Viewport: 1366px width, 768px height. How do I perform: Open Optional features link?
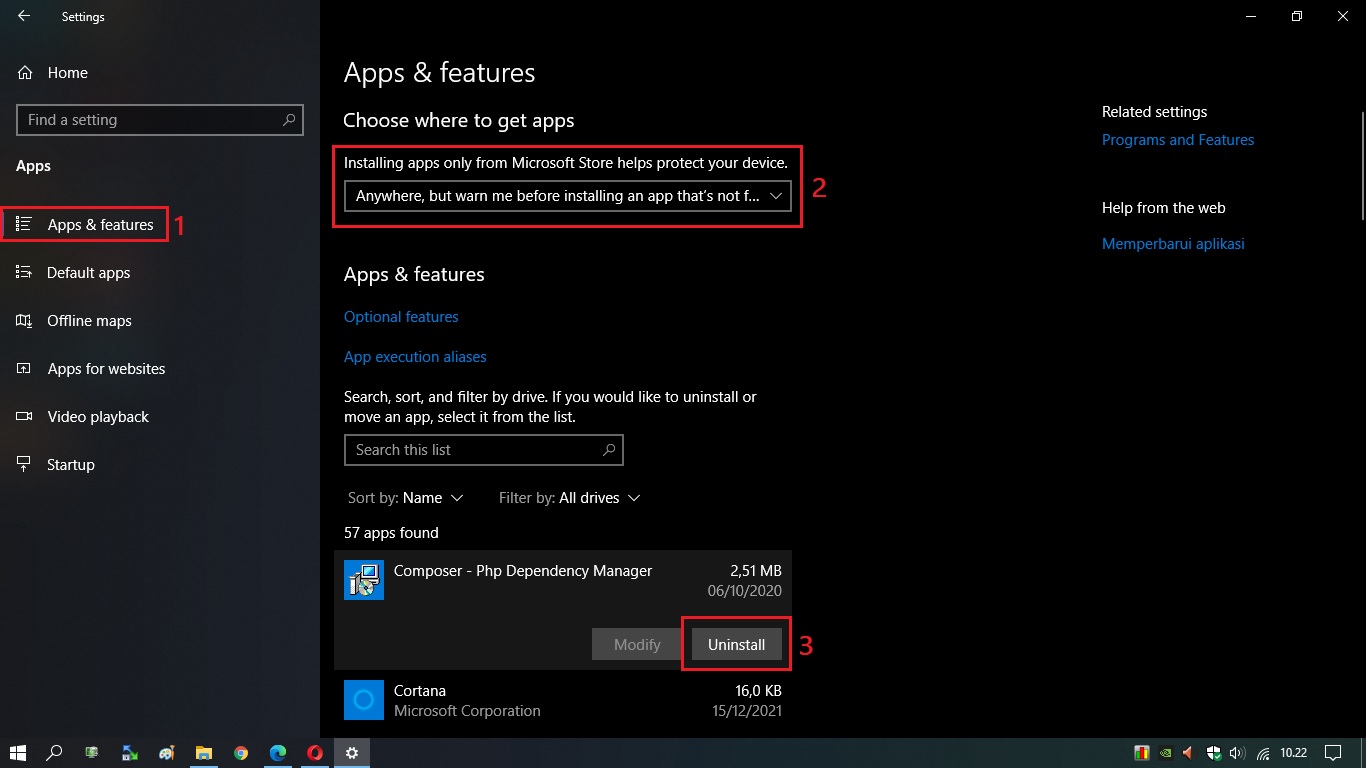click(x=401, y=317)
